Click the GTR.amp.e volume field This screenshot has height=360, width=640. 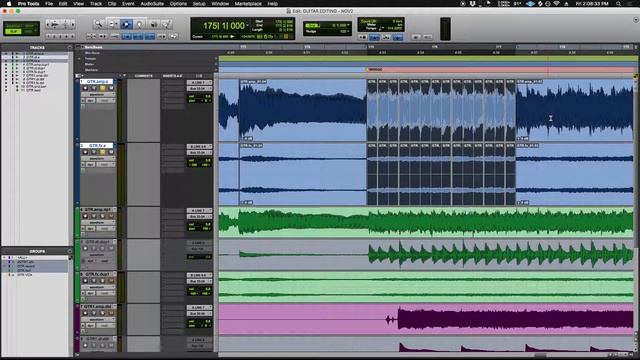pyautogui.click(x=199, y=96)
